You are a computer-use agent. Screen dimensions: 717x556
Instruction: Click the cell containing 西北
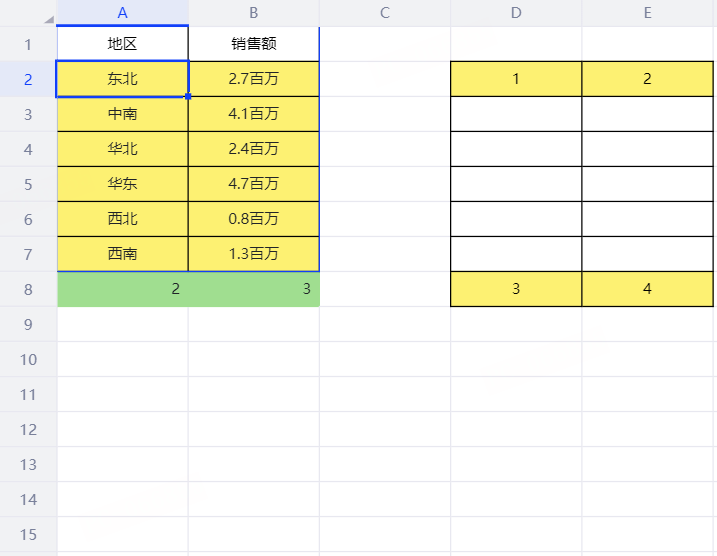click(x=122, y=219)
